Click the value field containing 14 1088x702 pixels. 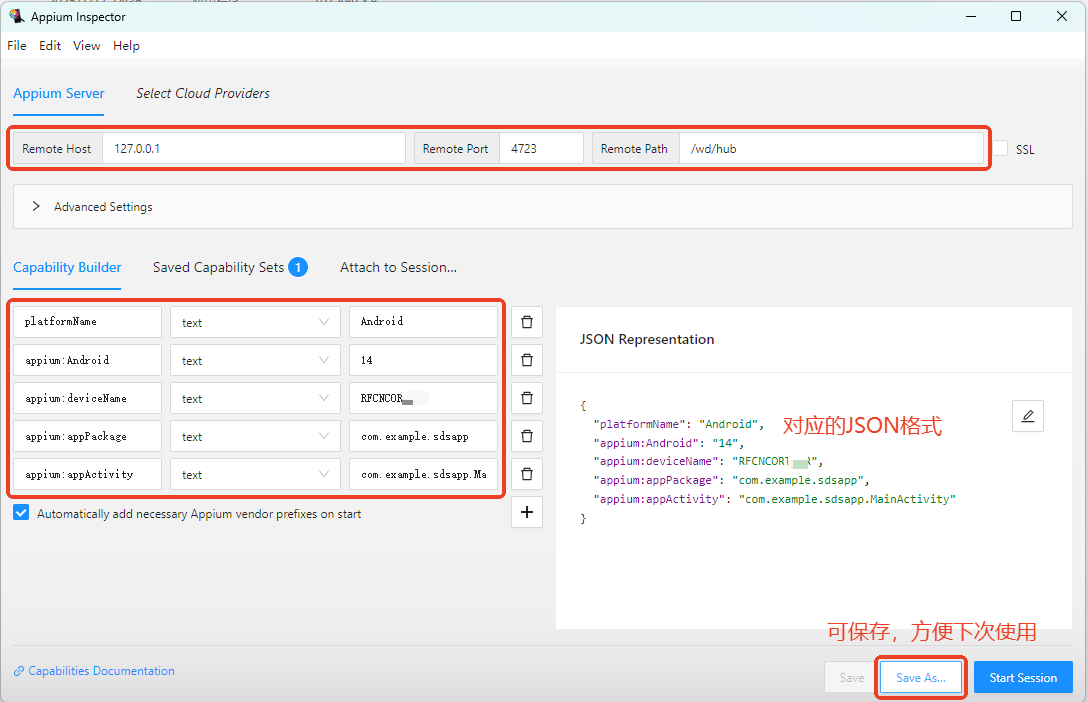point(423,360)
